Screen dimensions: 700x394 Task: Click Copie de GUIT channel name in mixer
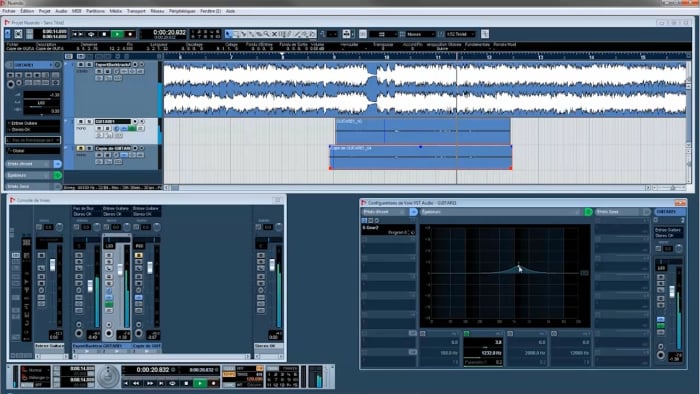click(146, 346)
